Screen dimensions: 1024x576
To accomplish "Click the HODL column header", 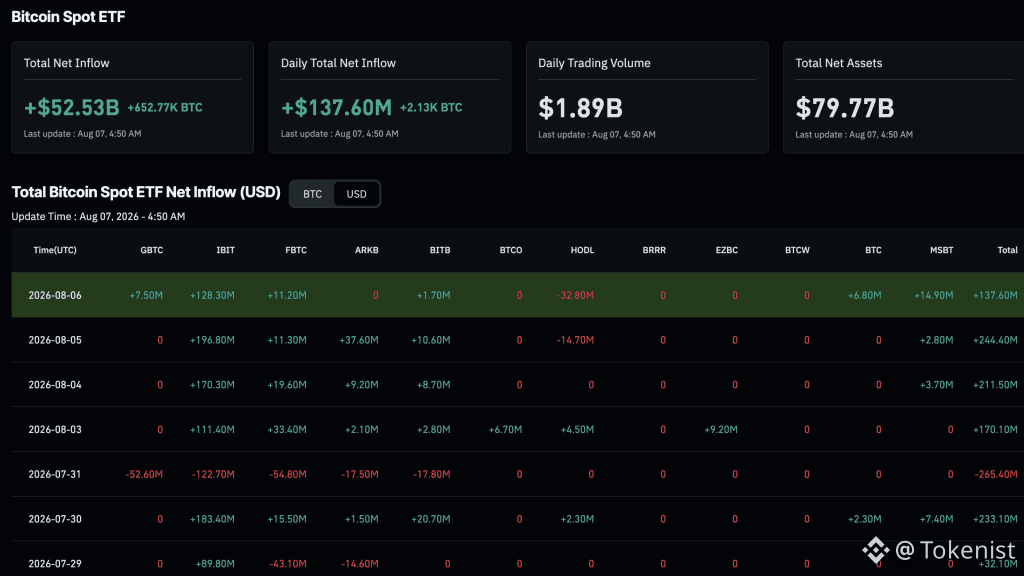I will 582,250.
